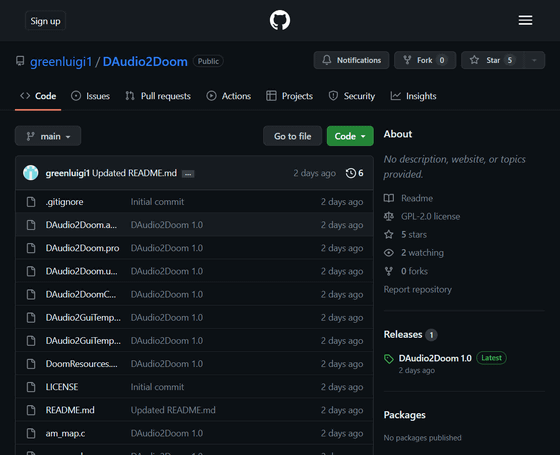Click the Readme link in About
Image resolution: width=560 pixels, height=455 pixels.
[417, 198]
